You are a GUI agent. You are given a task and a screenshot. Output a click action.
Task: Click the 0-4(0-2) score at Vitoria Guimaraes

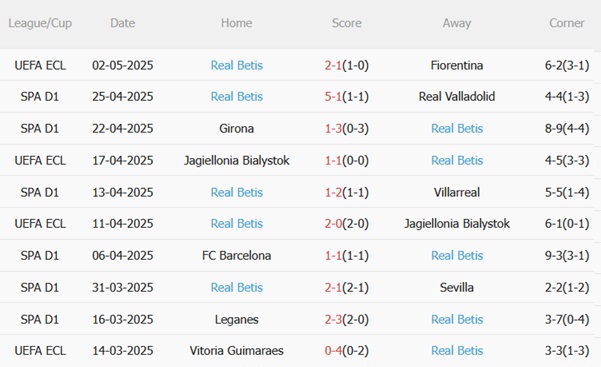(346, 351)
